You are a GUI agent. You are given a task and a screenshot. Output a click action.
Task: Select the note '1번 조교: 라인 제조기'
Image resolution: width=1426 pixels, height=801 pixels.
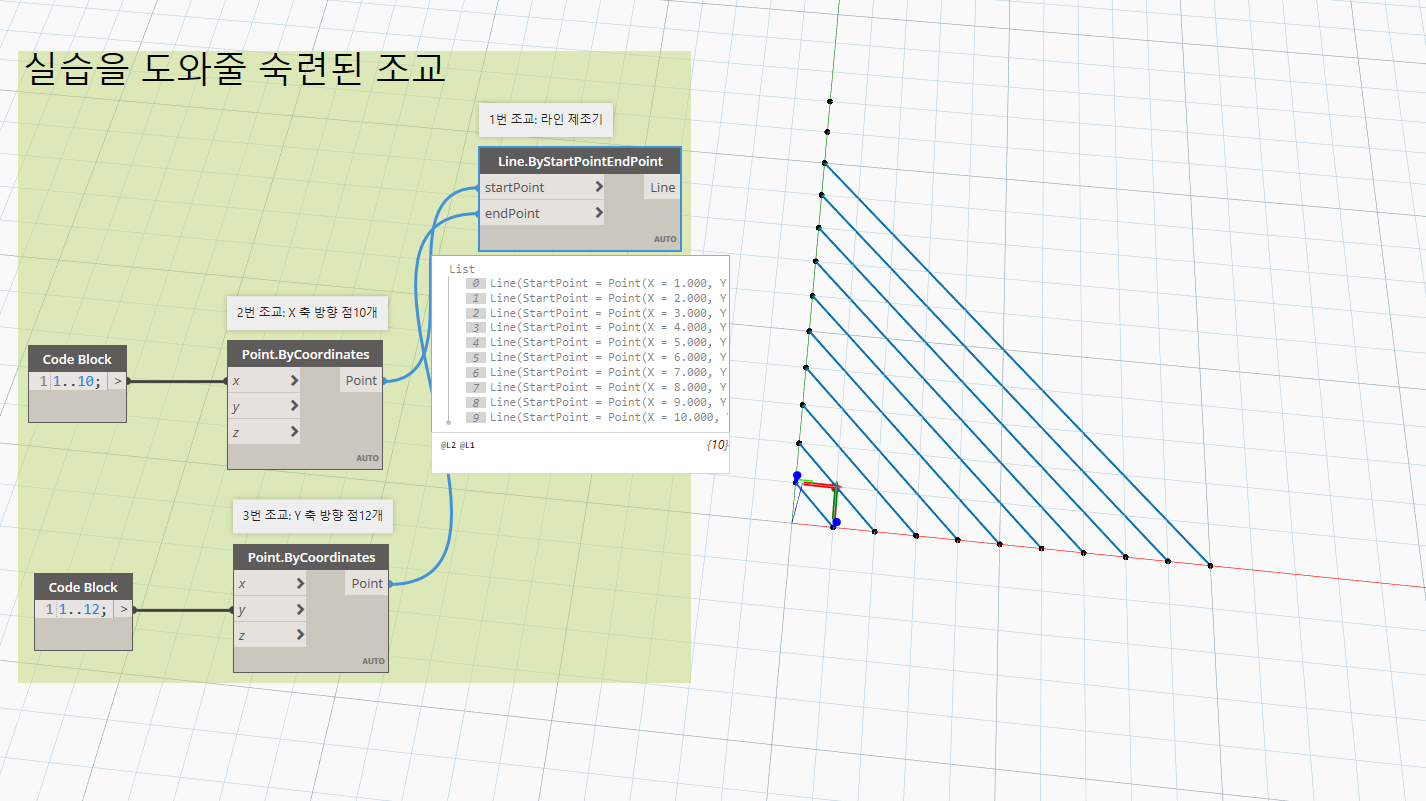(546, 120)
